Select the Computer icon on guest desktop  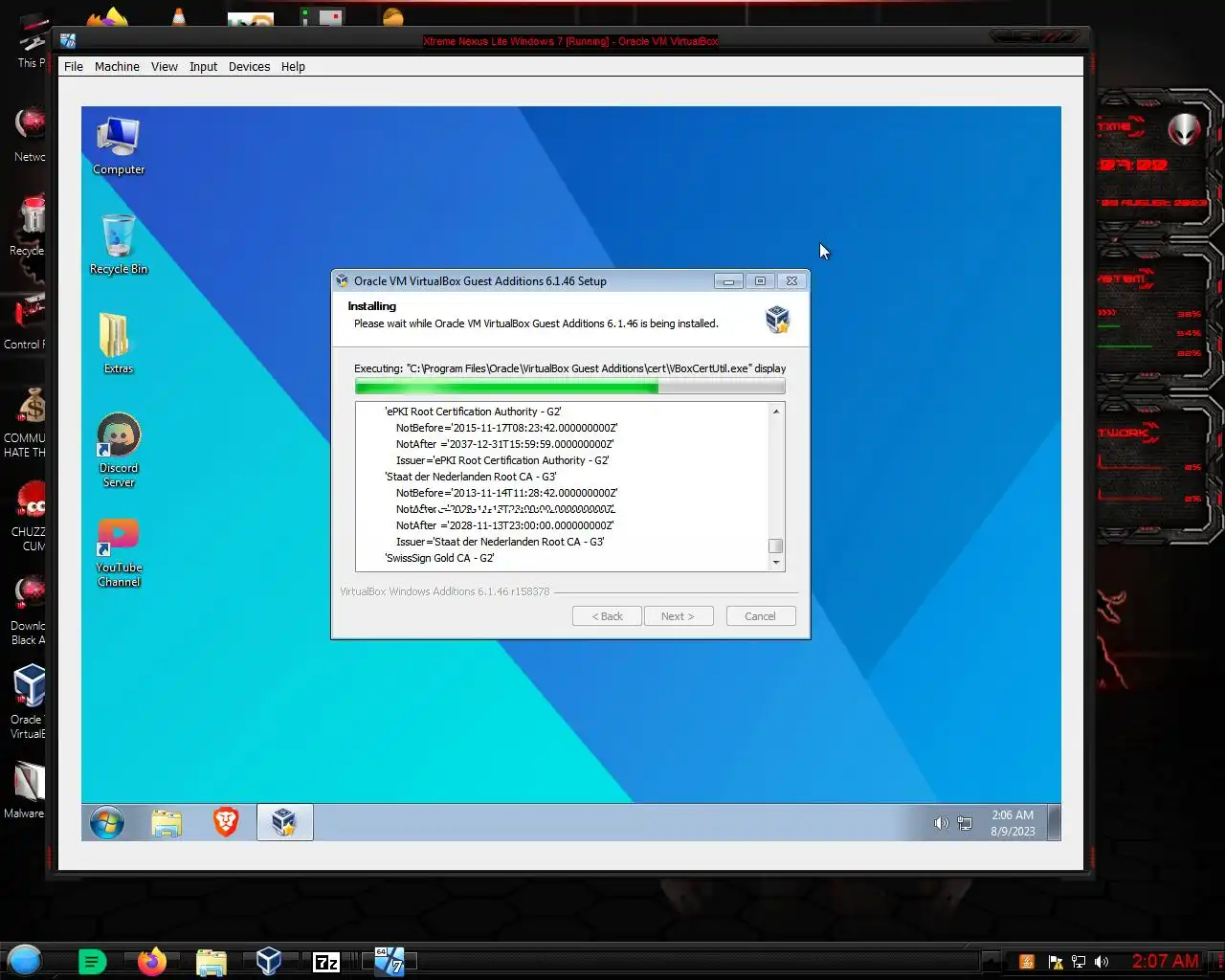click(x=119, y=146)
